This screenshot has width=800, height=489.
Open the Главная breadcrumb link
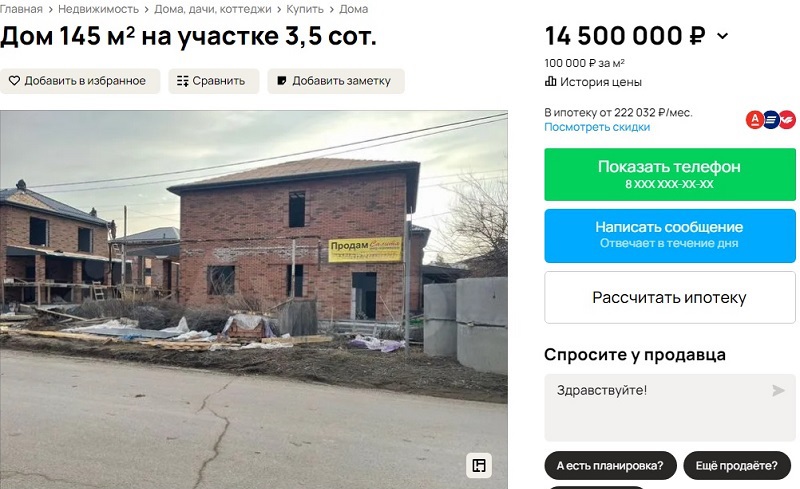coord(21,9)
